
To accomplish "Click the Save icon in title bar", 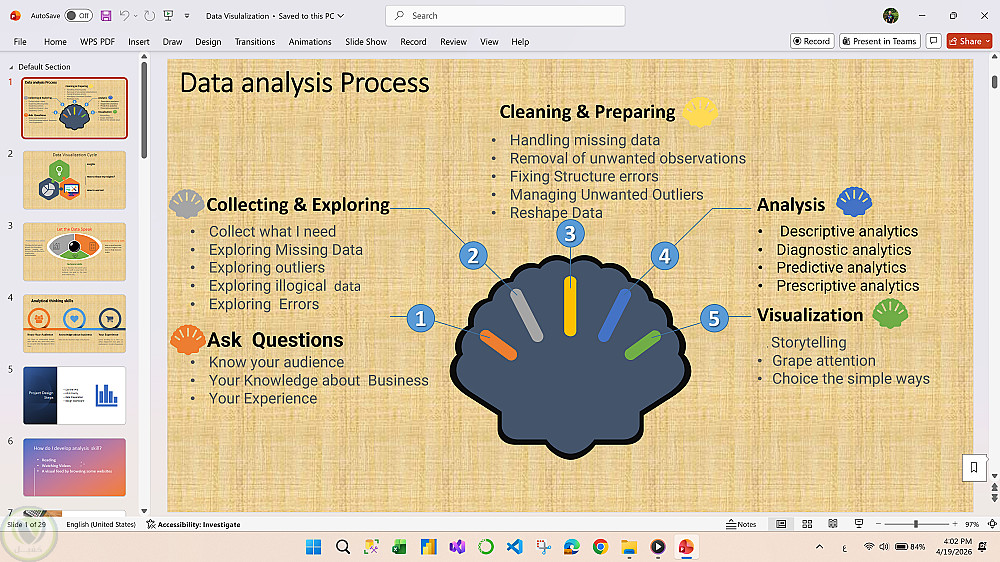I will click(x=106, y=15).
